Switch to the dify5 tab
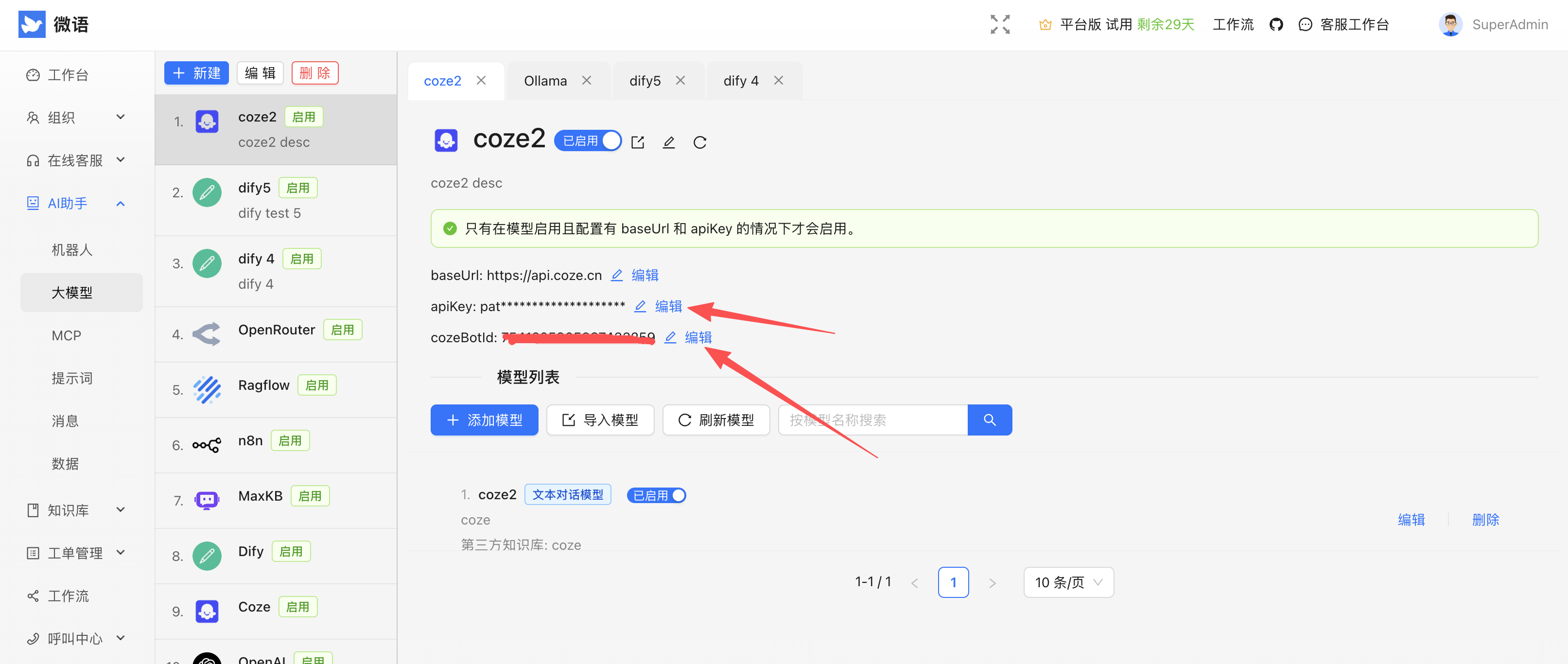This screenshot has height=664, width=1568. (x=645, y=80)
